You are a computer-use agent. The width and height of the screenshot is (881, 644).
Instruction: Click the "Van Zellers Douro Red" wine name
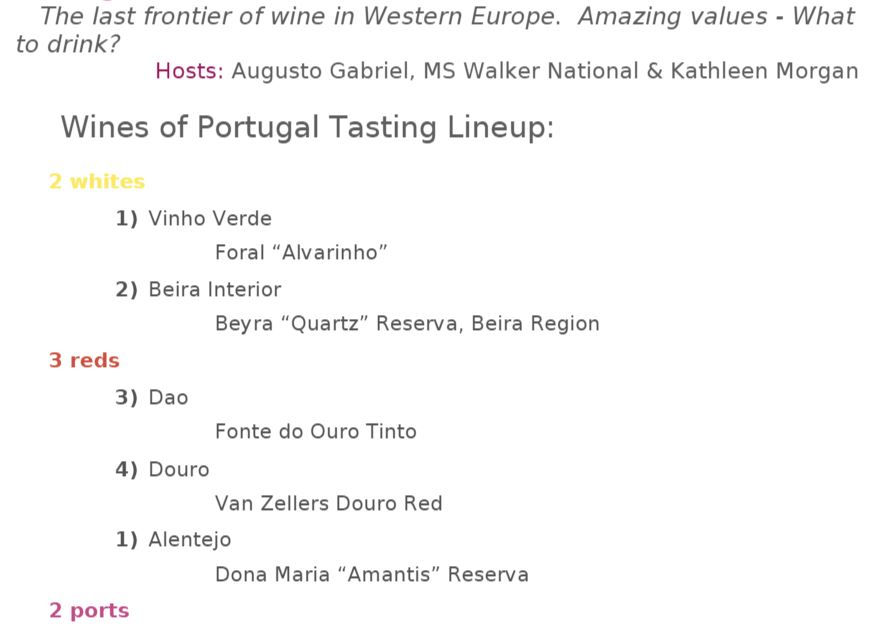point(328,504)
